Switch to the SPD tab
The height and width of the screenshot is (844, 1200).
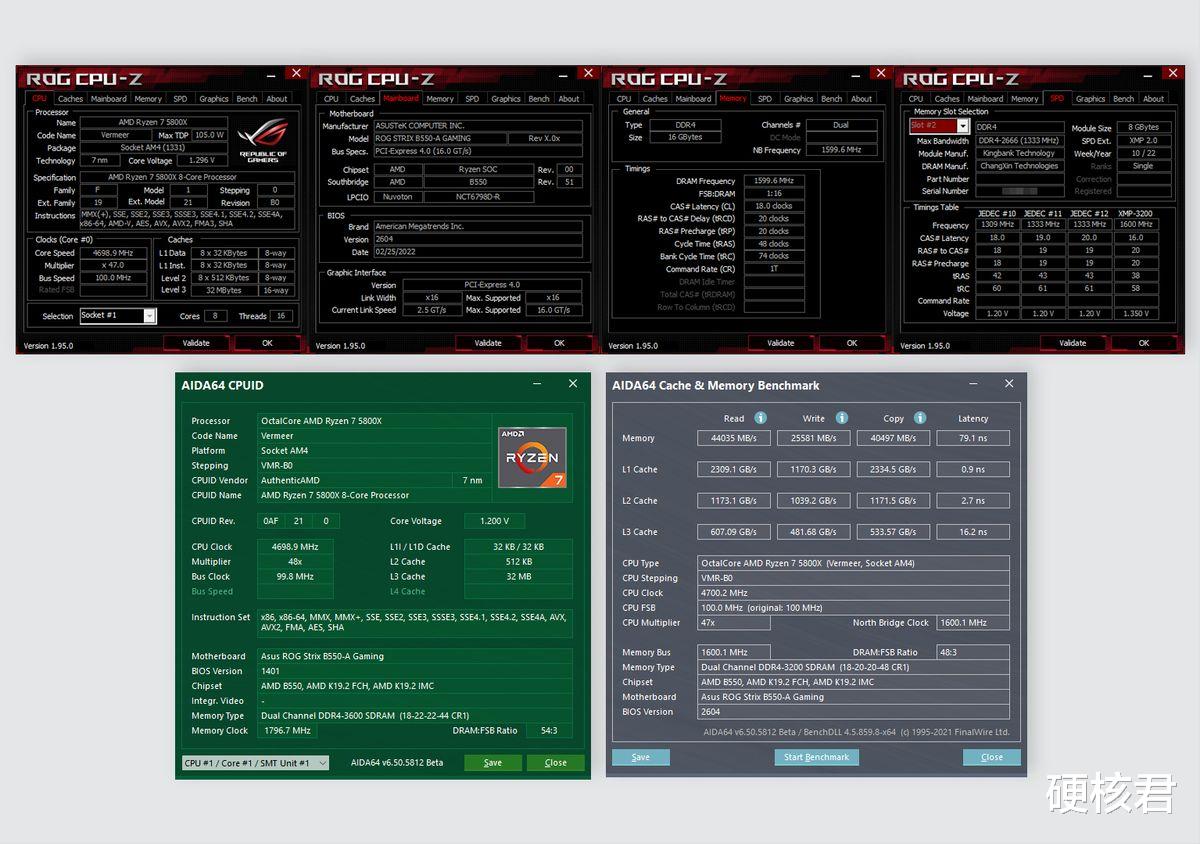coord(181,98)
